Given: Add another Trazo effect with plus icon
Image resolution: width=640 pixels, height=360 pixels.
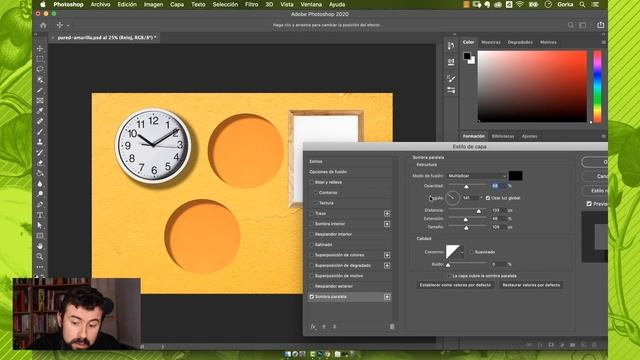Looking at the screenshot, I should pos(387,213).
